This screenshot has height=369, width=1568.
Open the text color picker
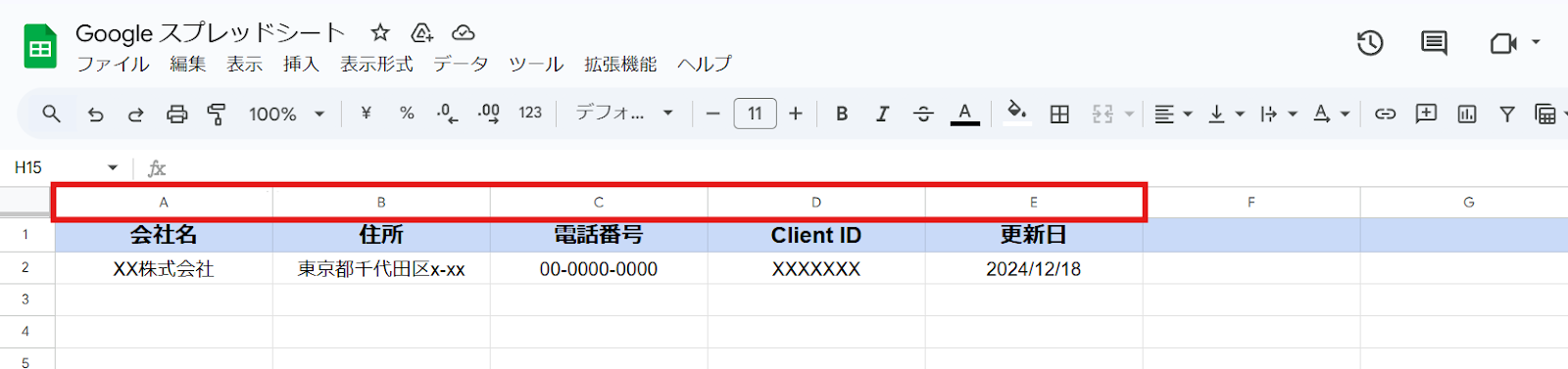click(x=965, y=114)
